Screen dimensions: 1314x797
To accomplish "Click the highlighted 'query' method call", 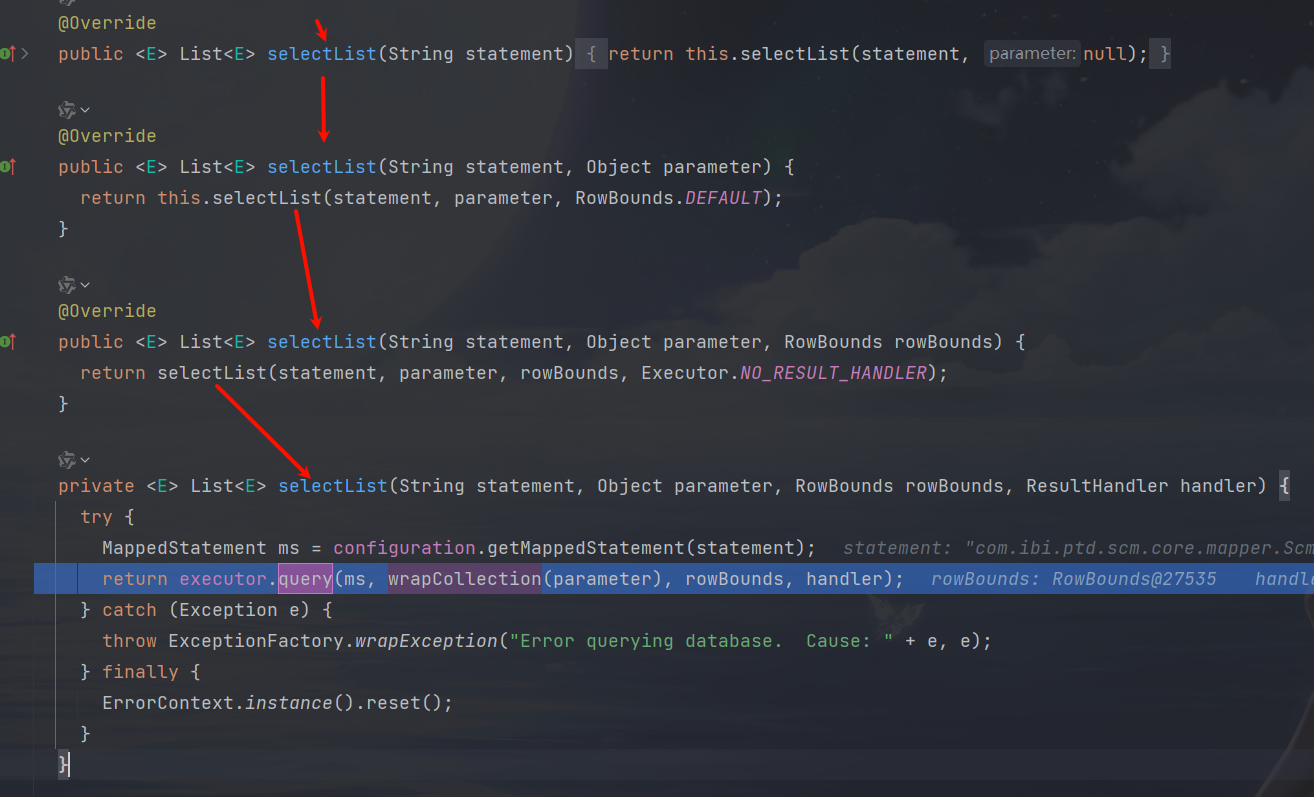I will [305, 579].
